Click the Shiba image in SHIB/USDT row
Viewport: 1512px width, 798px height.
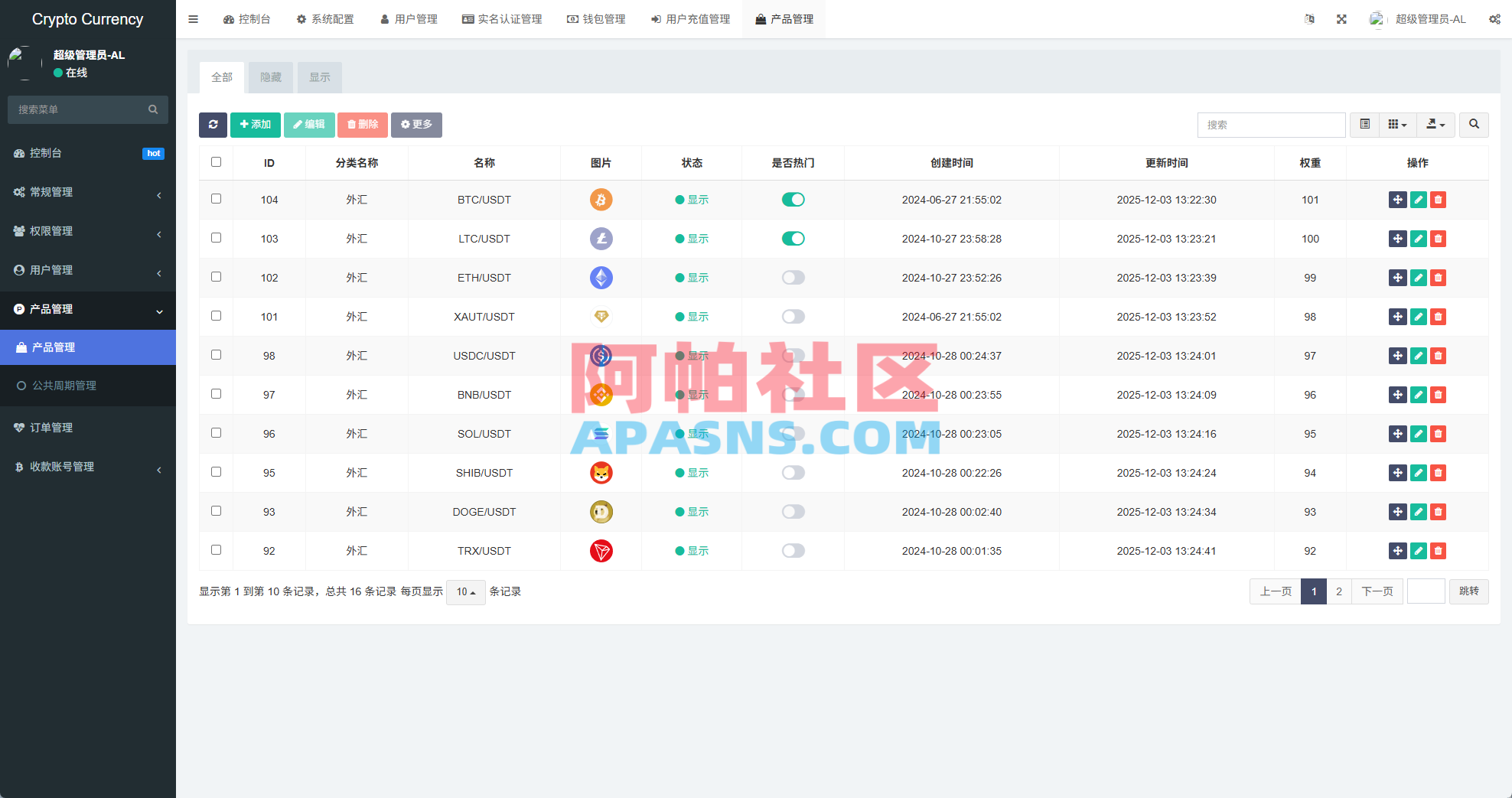[601, 473]
